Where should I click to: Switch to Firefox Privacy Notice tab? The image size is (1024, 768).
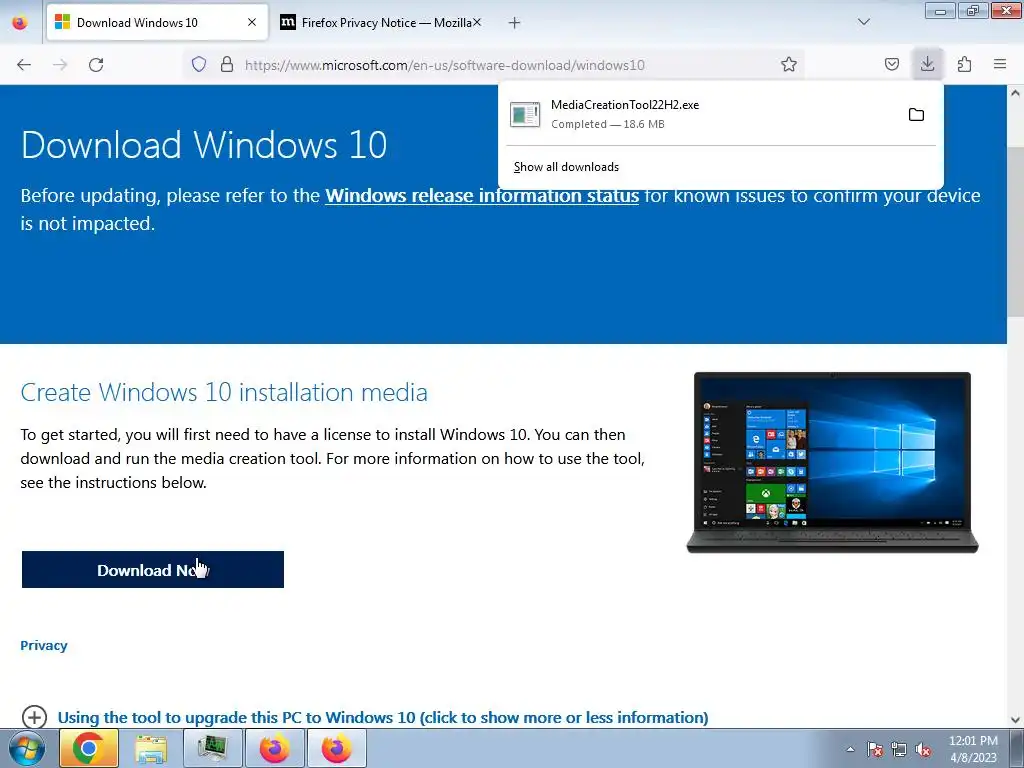pos(381,22)
